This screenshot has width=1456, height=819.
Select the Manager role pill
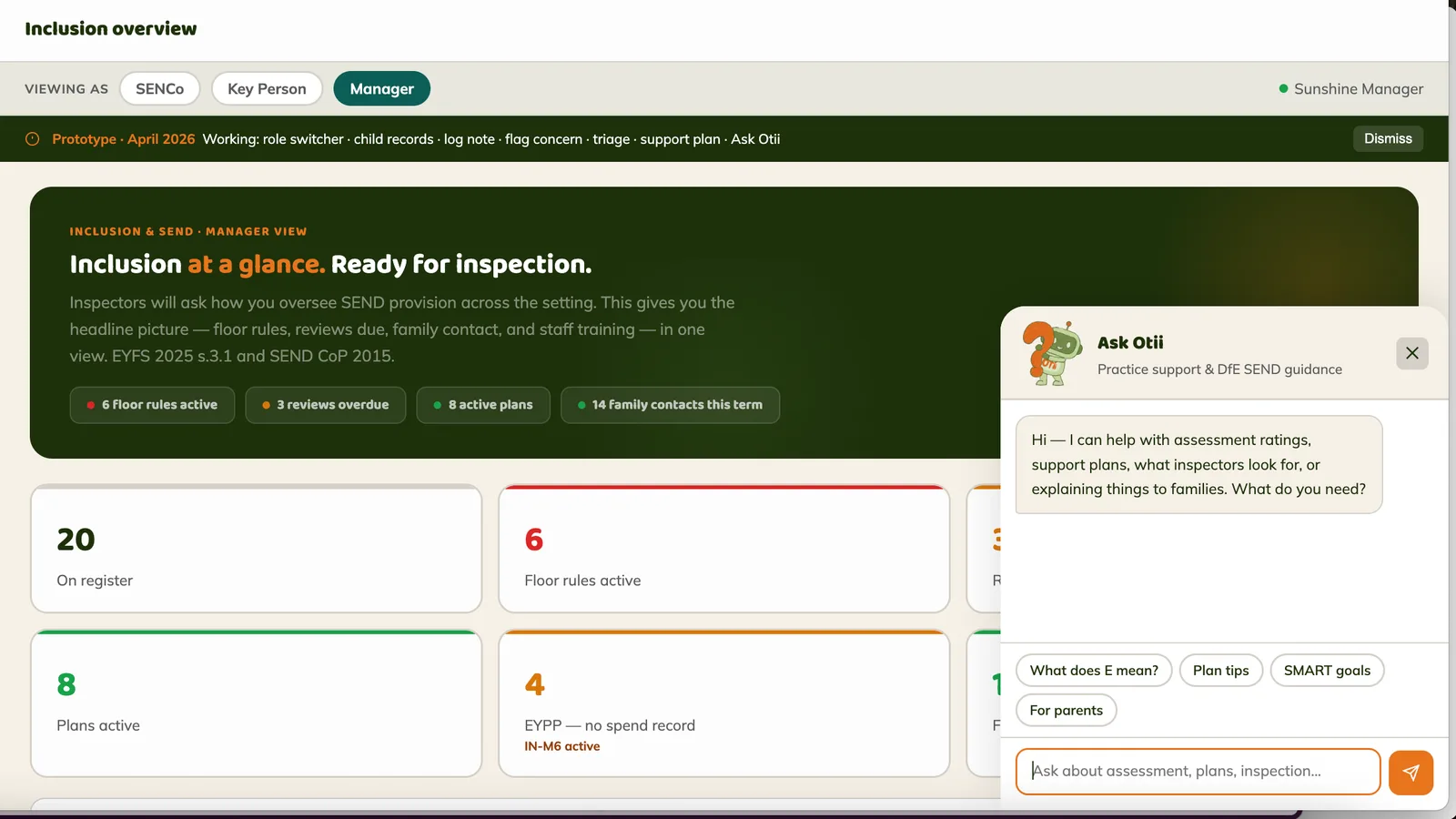click(381, 88)
